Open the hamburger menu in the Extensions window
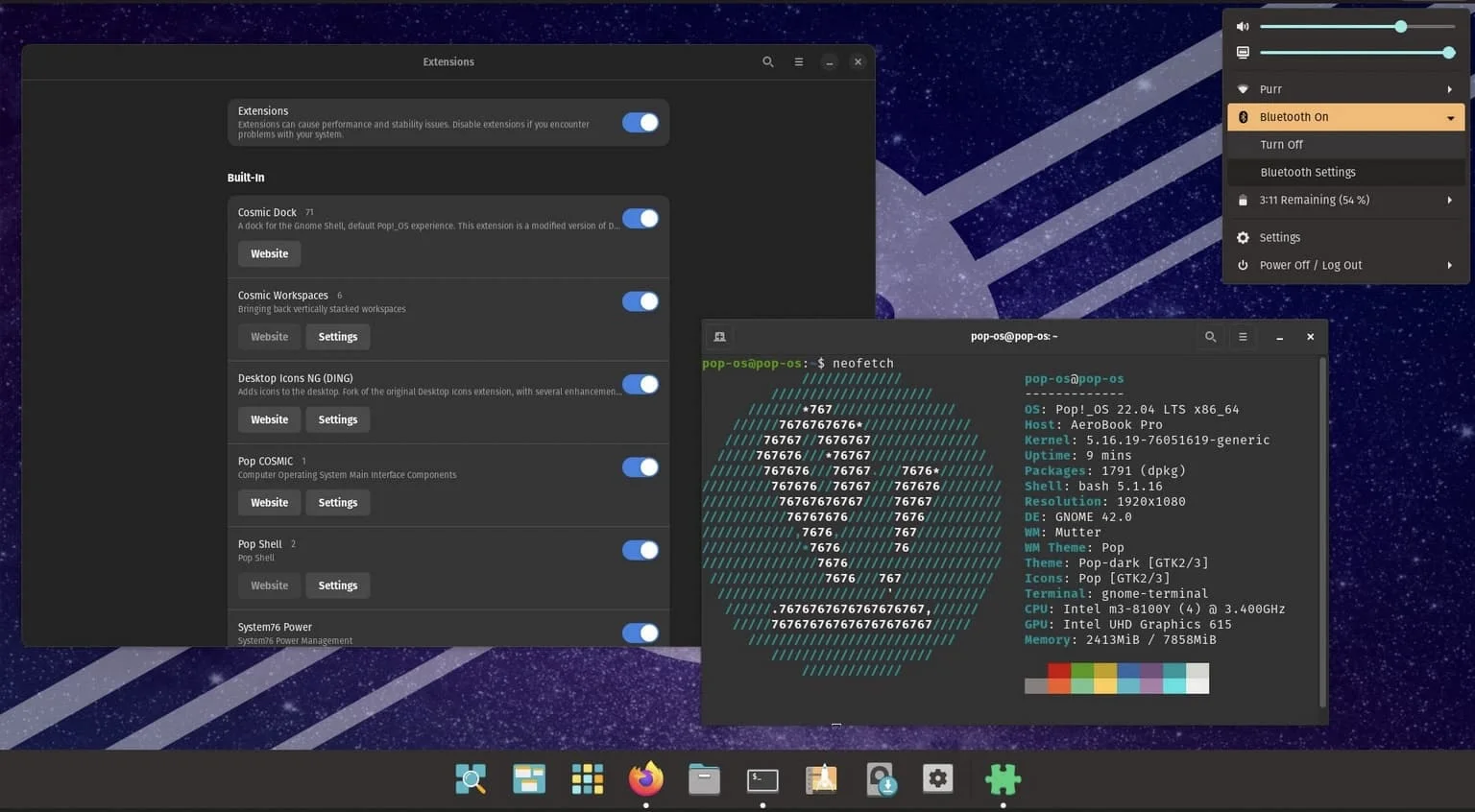This screenshot has width=1475, height=812. pos(799,61)
